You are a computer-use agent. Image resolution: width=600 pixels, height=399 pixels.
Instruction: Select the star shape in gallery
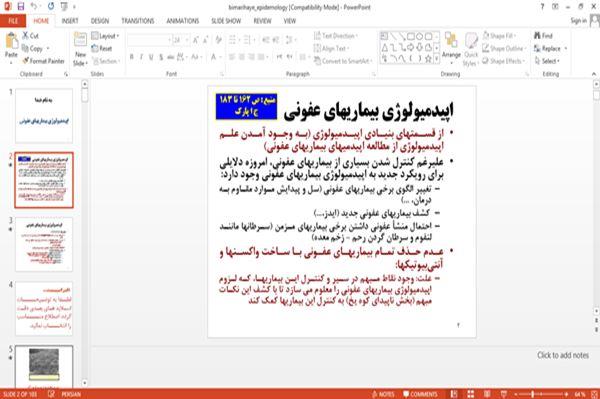pyautogui.click(x=428, y=59)
